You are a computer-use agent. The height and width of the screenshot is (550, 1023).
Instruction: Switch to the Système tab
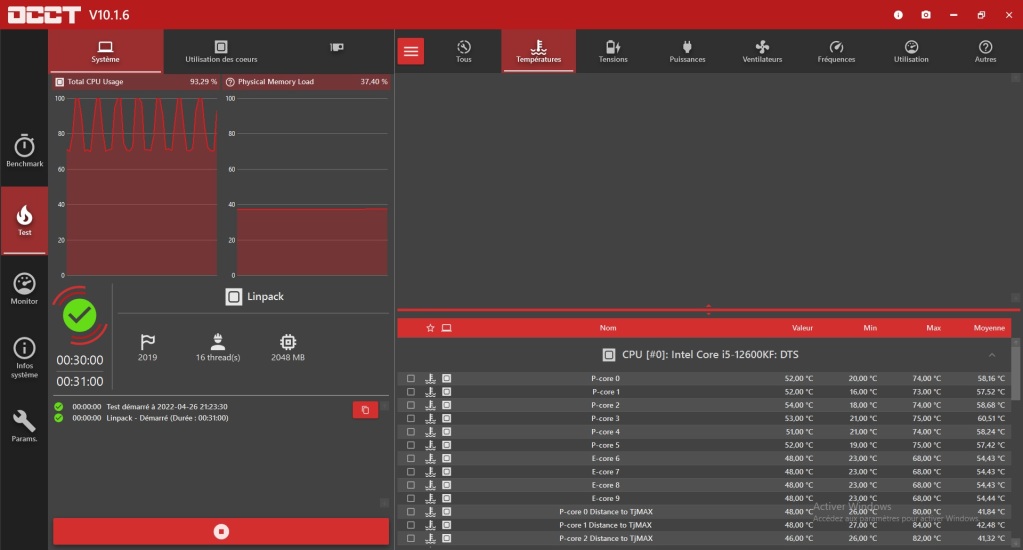105,52
